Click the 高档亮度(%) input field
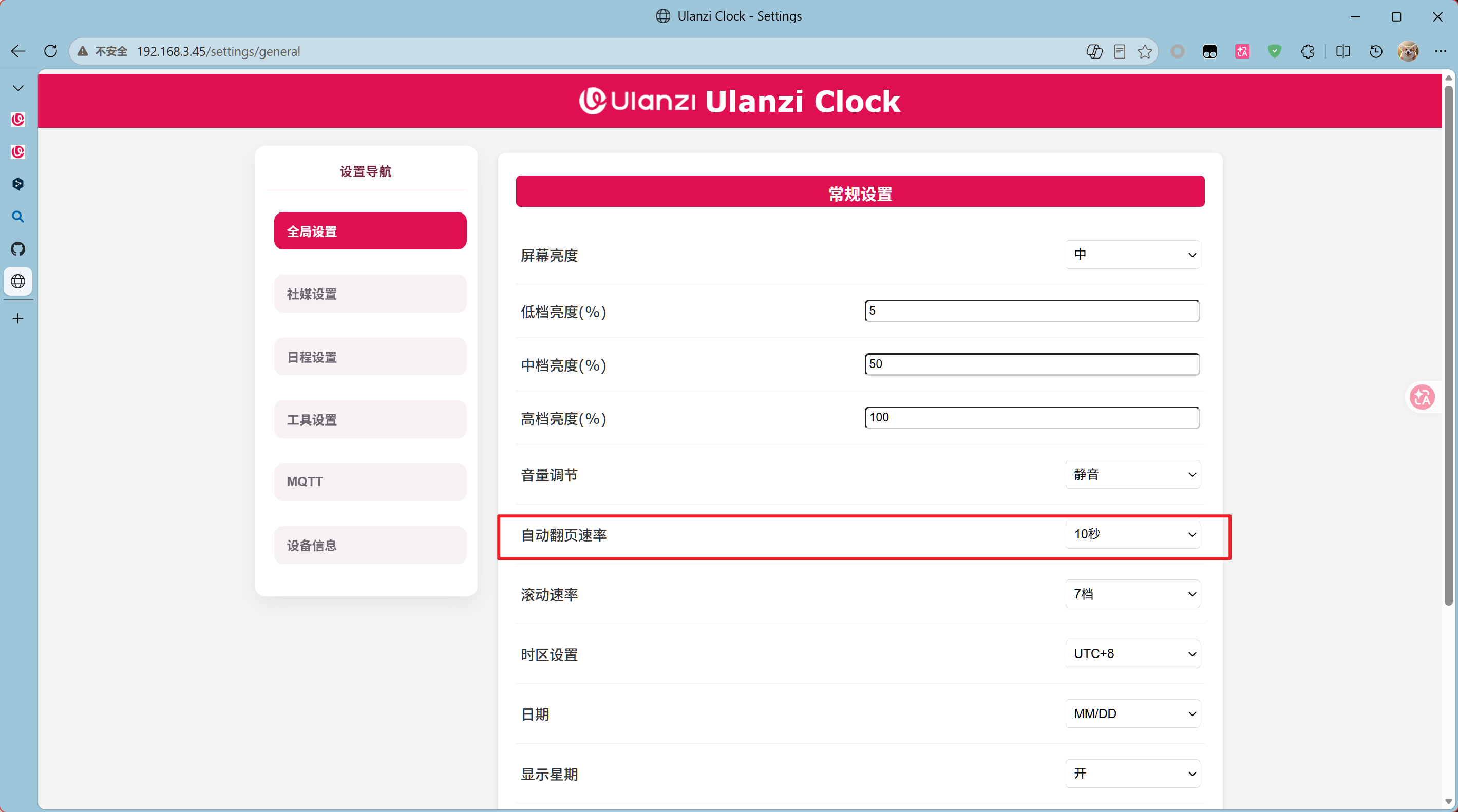 [1032, 418]
